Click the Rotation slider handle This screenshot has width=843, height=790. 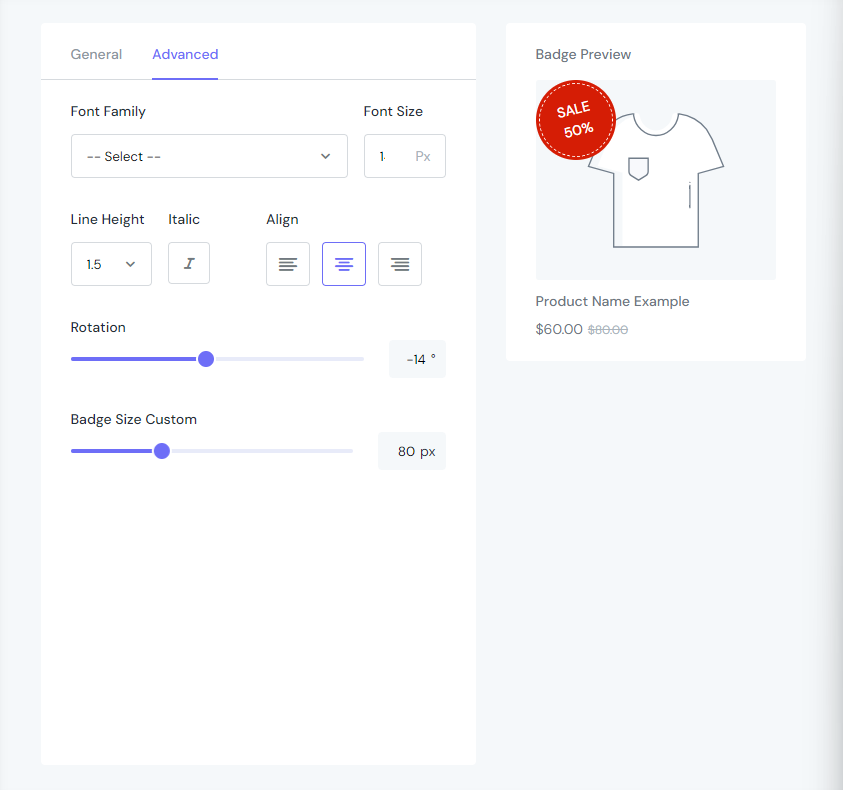pos(206,359)
